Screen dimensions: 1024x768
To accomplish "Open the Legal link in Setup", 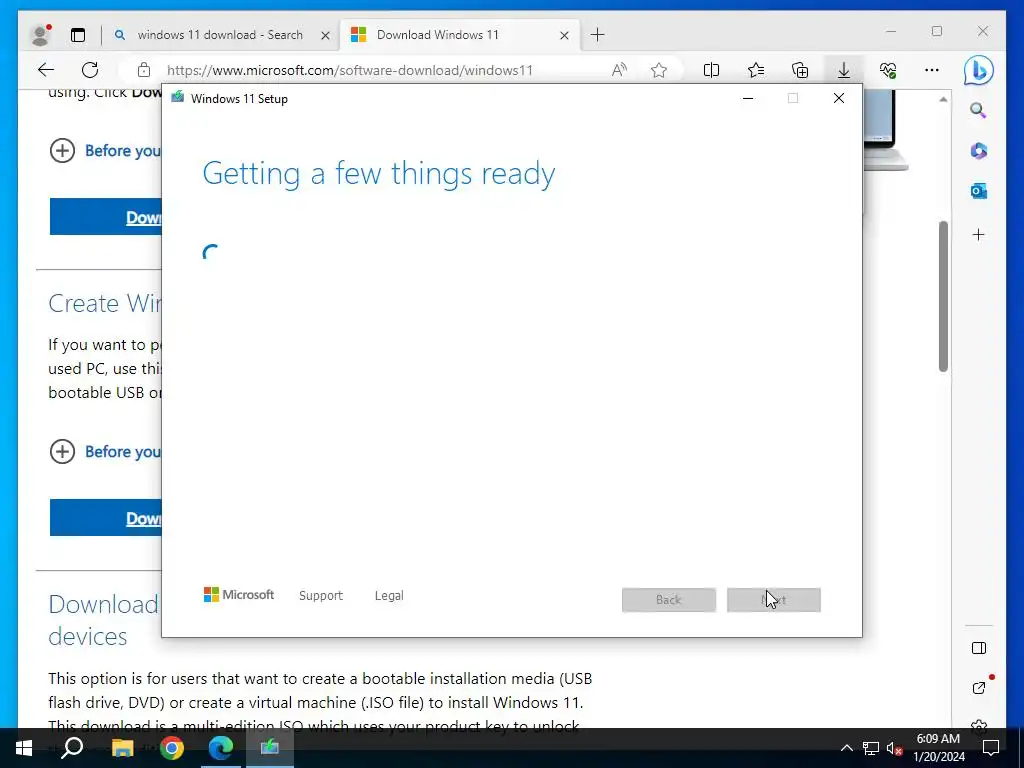I will [389, 596].
